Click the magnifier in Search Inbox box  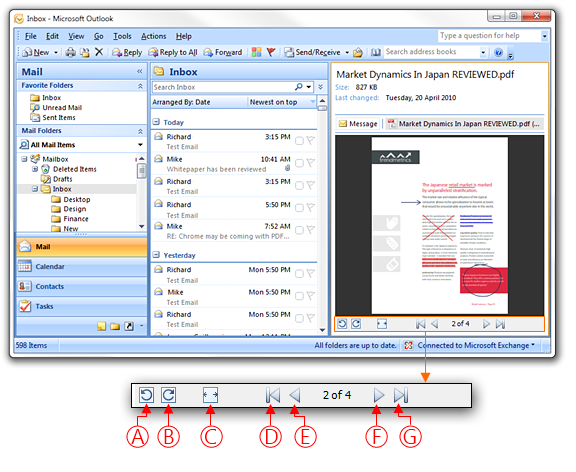[299, 87]
